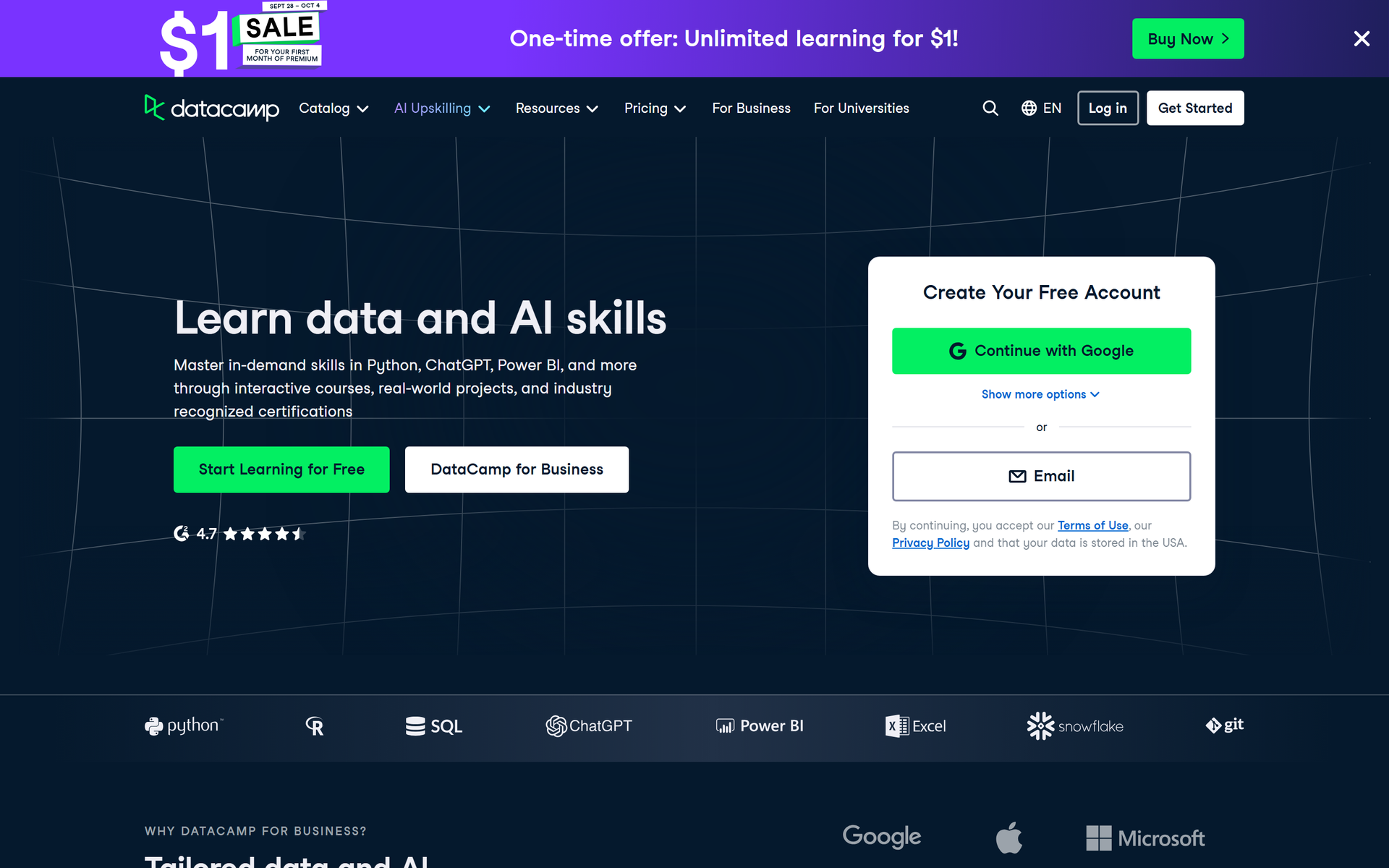Click the Google company logo
Image resolution: width=1389 pixels, height=868 pixels.
coord(882,837)
